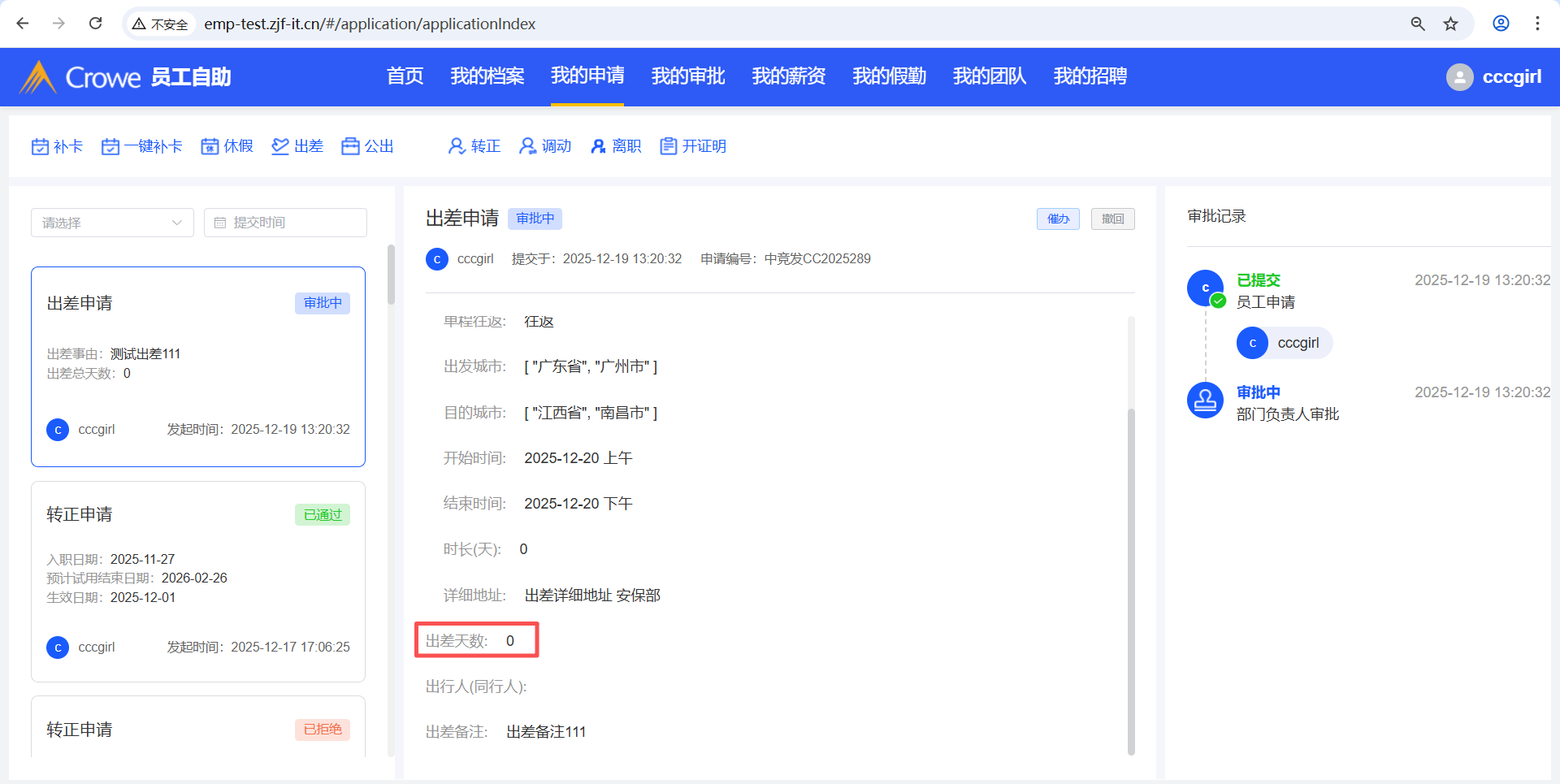The image size is (1560, 784).
Task: Click the 调动 person icon
Action: pos(527,146)
